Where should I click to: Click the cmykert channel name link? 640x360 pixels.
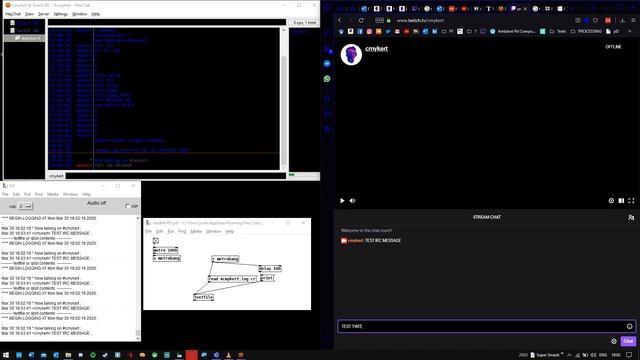coord(376,49)
